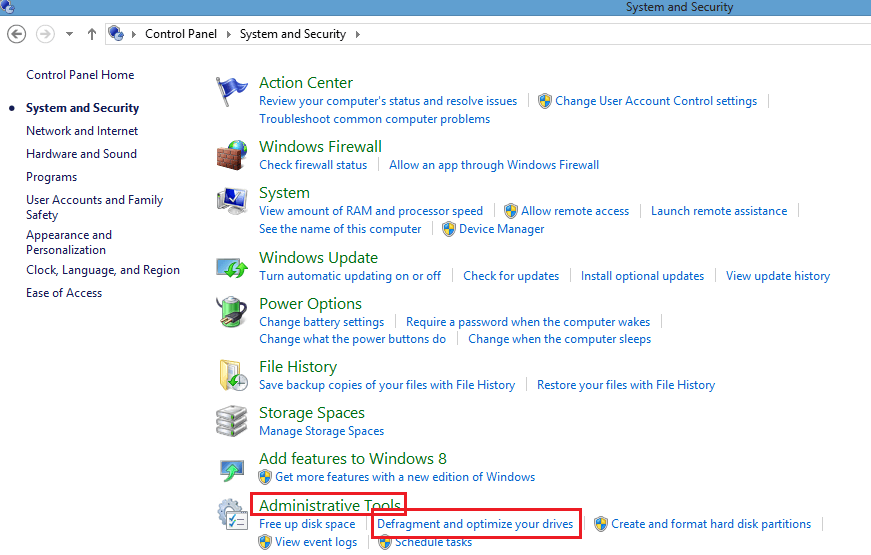
Task: Click shield icon beside Schedule tasks
Action: [385, 543]
